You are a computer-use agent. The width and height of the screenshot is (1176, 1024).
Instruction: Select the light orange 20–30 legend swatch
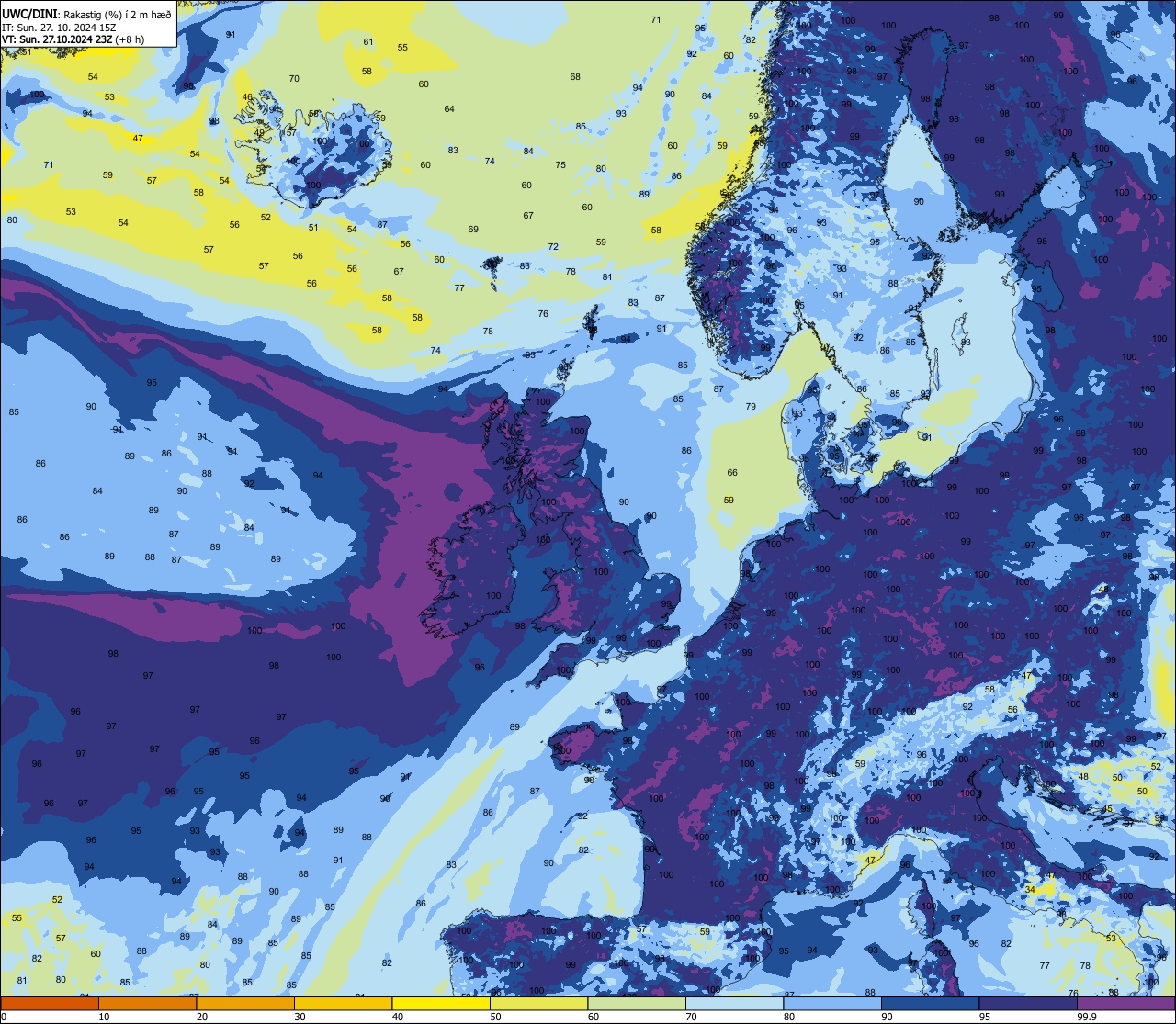pyautogui.click(x=245, y=1003)
